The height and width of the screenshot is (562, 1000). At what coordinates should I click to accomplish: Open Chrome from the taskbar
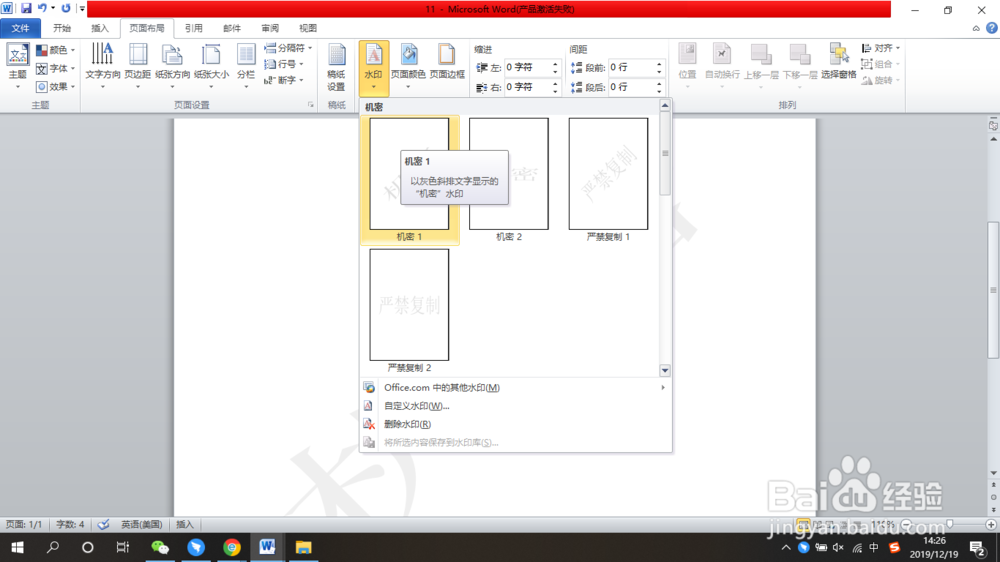click(232, 547)
